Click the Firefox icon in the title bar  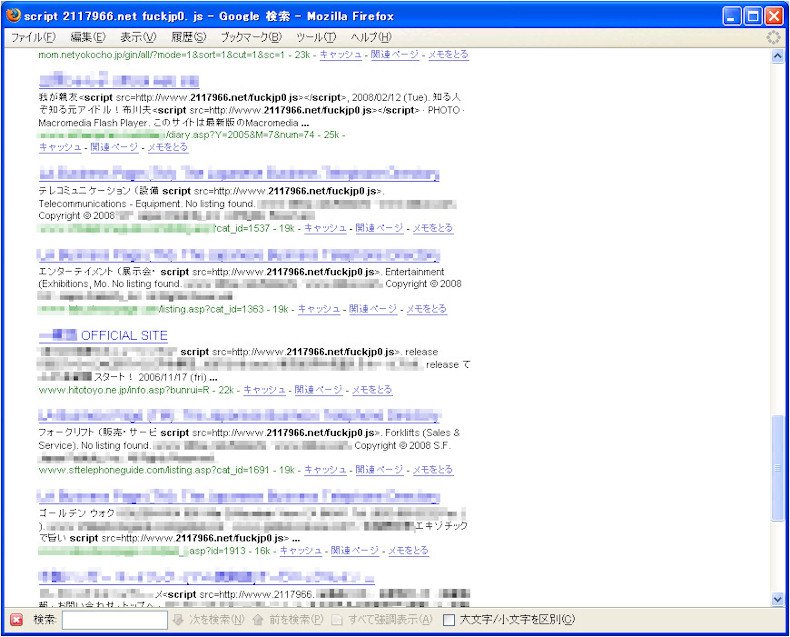pyautogui.click(x=13, y=16)
